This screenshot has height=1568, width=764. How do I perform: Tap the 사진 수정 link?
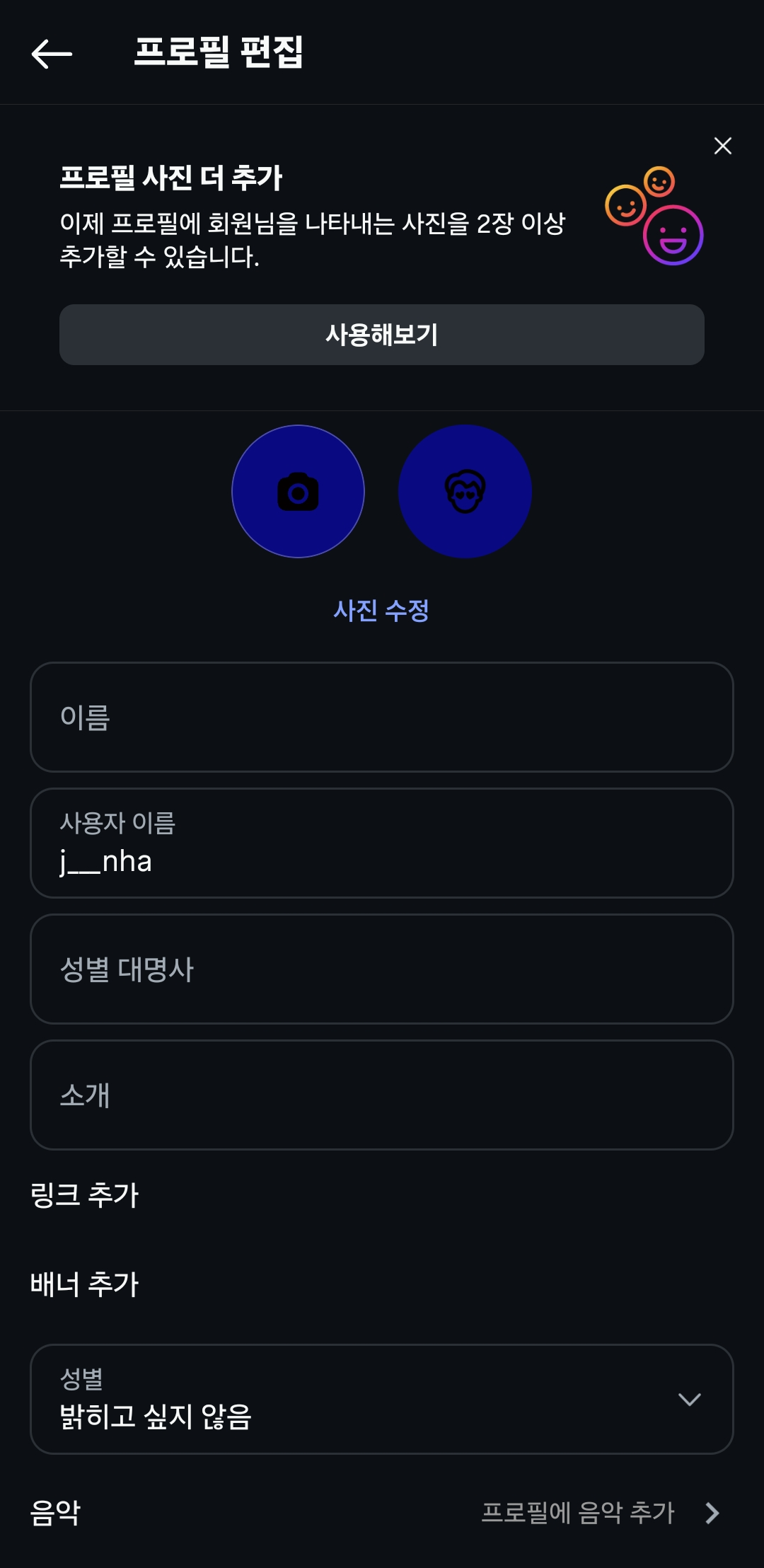coord(381,611)
